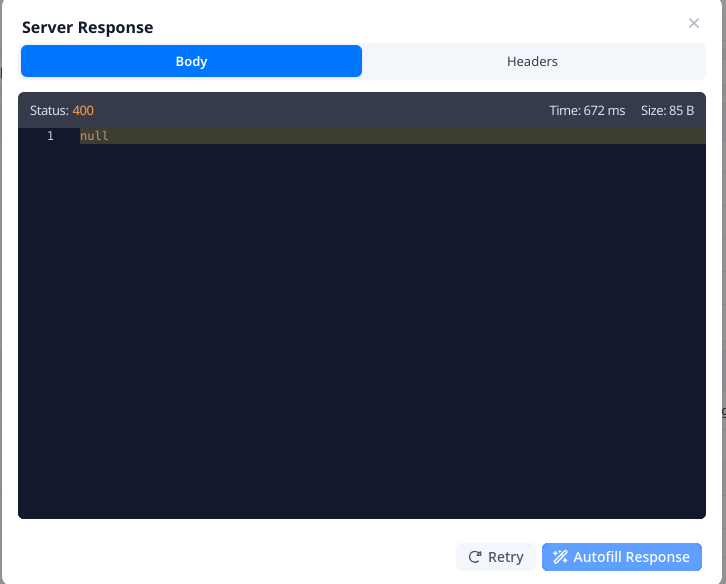The width and height of the screenshot is (726, 584).
Task: Click line number 1 in the gutter
Action: click(50, 136)
